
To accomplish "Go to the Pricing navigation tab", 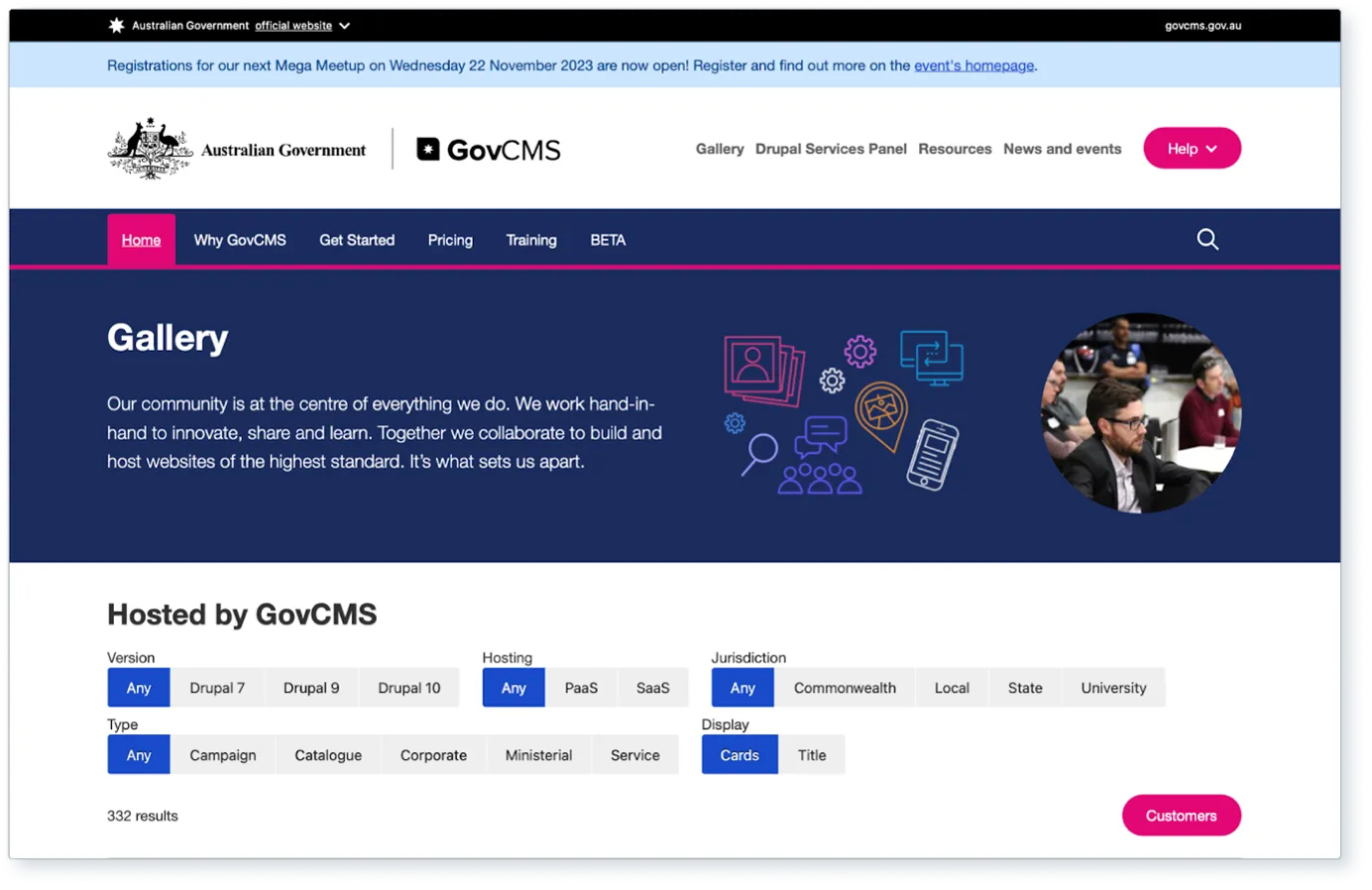I will pos(450,240).
